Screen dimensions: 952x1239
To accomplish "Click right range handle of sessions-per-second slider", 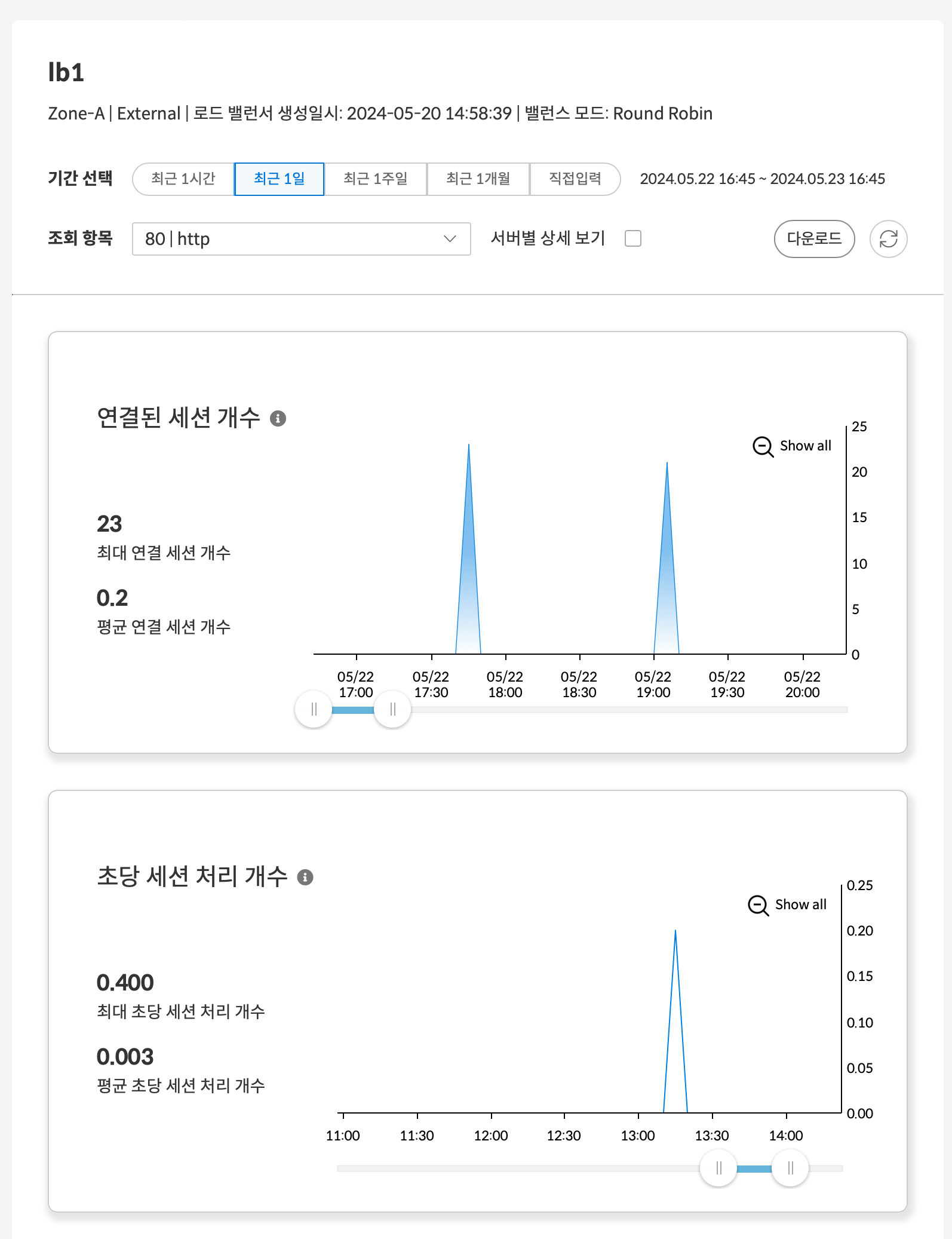I will pos(790,1168).
